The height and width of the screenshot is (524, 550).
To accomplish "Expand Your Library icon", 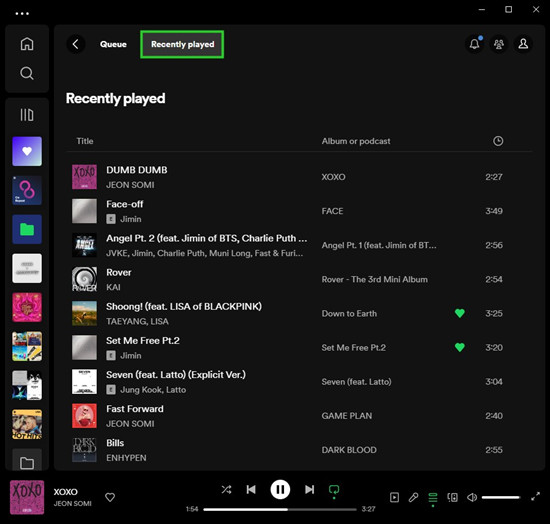I will pyautogui.click(x=27, y=115).
